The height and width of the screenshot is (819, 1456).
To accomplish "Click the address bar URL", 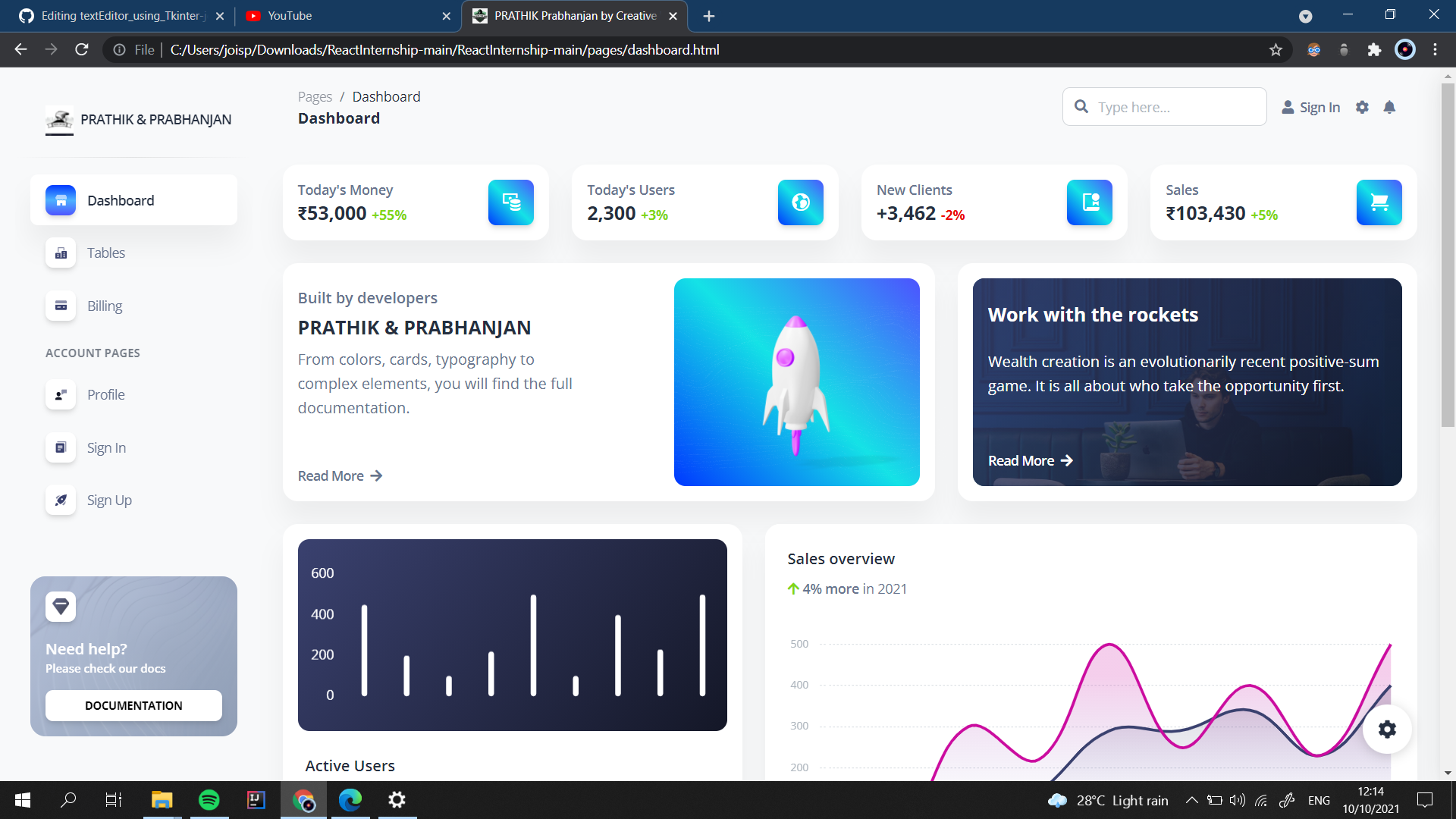I will coord(445,50).
